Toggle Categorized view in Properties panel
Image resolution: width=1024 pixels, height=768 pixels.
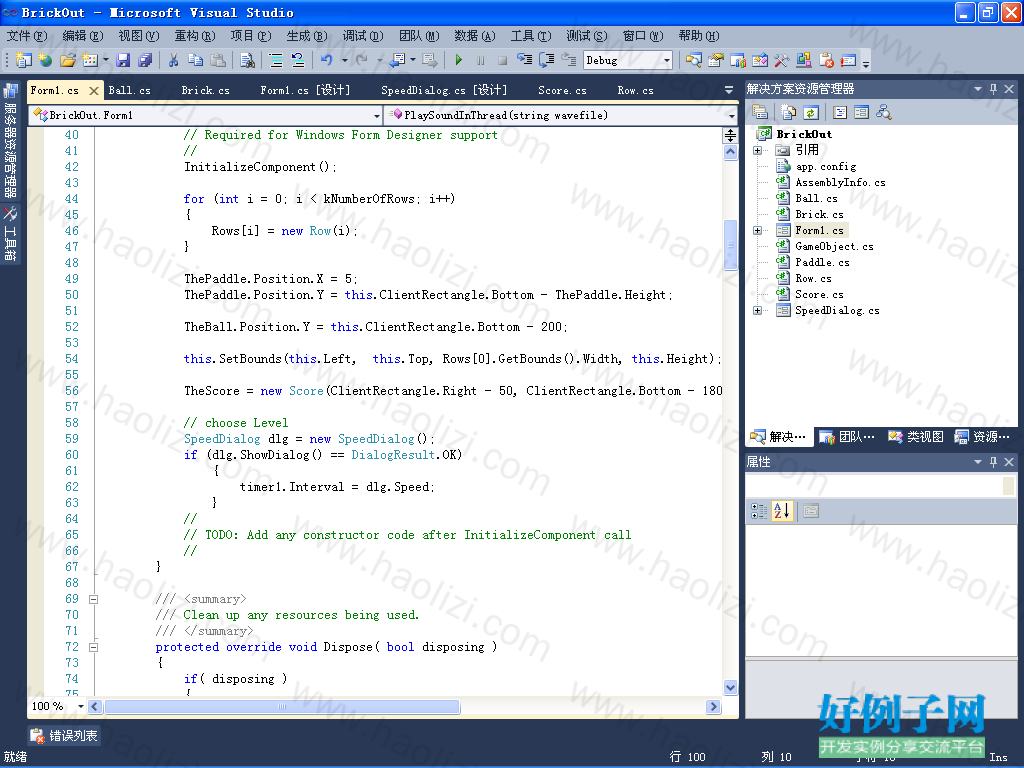coord(759,511)
